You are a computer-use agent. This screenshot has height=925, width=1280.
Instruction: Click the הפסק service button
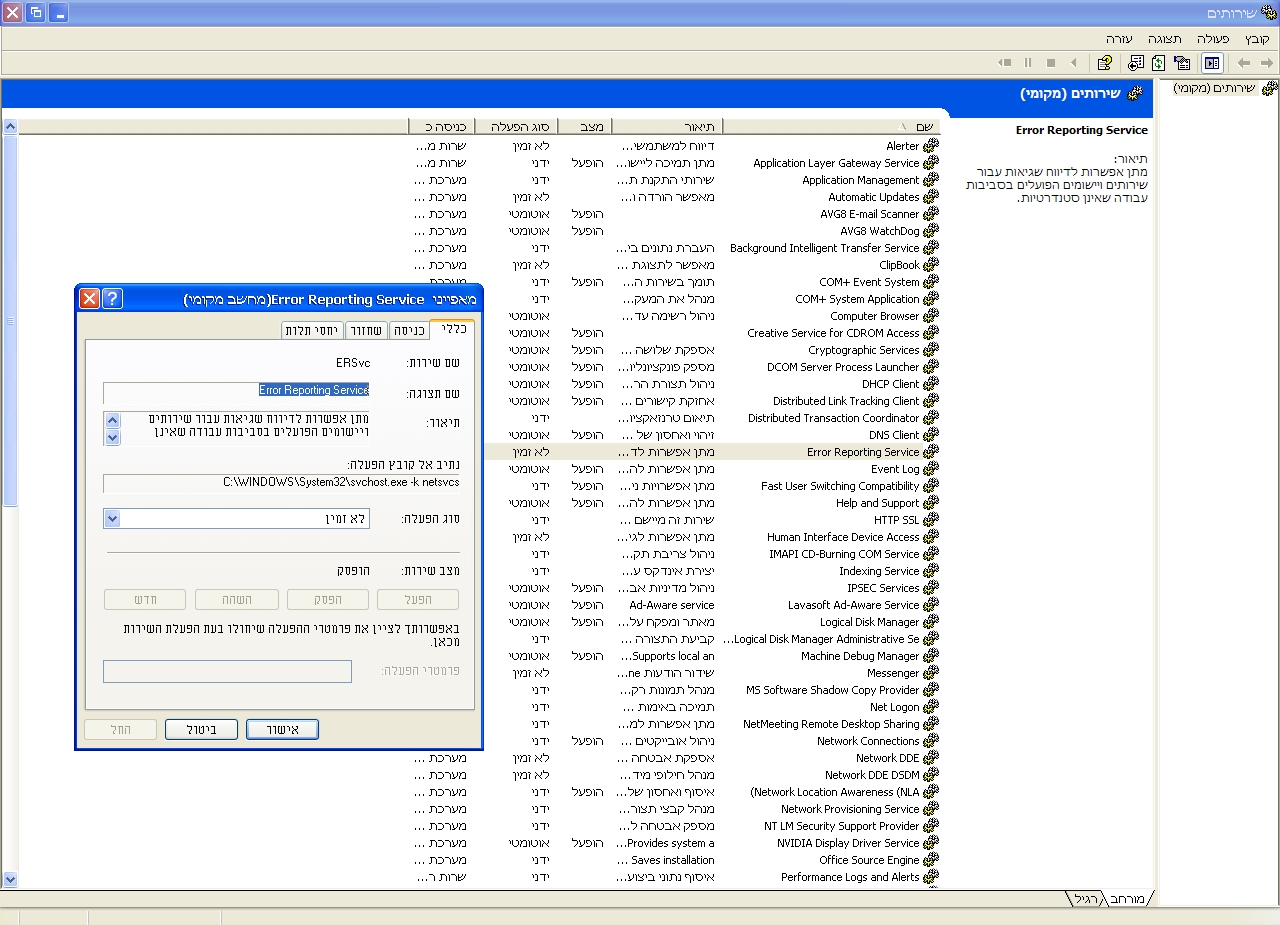click(328, 600)
